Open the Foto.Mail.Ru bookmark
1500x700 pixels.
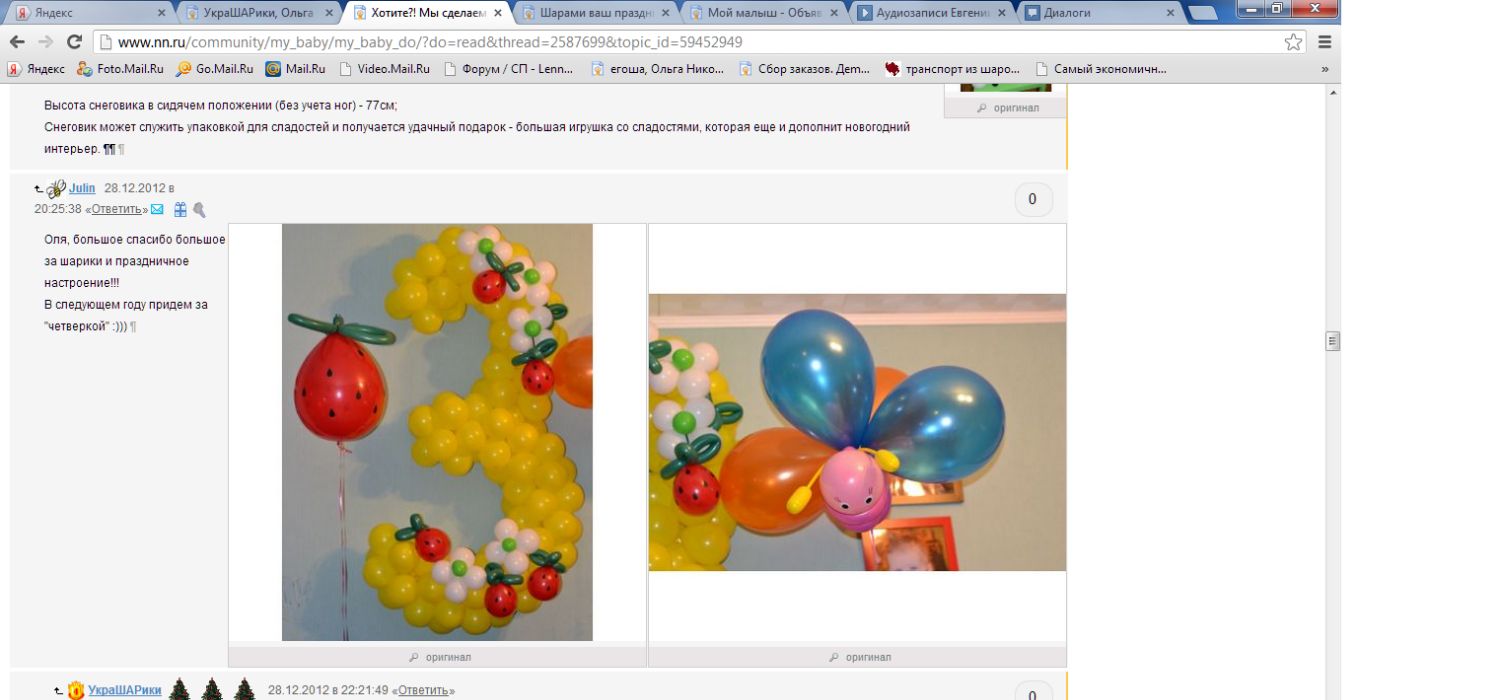click(120, 69)
